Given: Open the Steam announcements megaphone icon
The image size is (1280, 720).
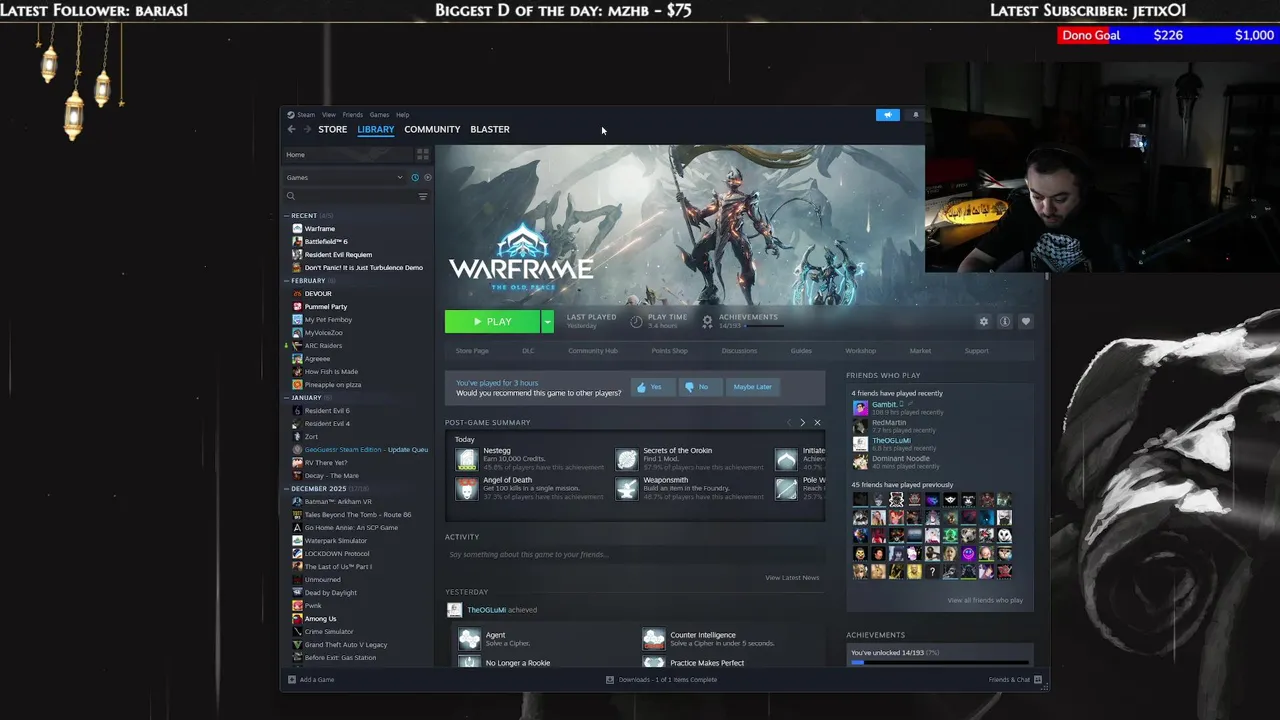Looking at the screenshot, I should tap(888, 115).
